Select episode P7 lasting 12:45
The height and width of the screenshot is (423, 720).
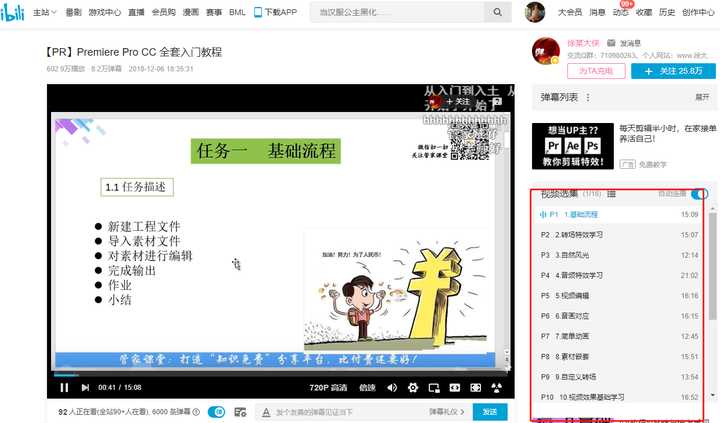point(620,336)
